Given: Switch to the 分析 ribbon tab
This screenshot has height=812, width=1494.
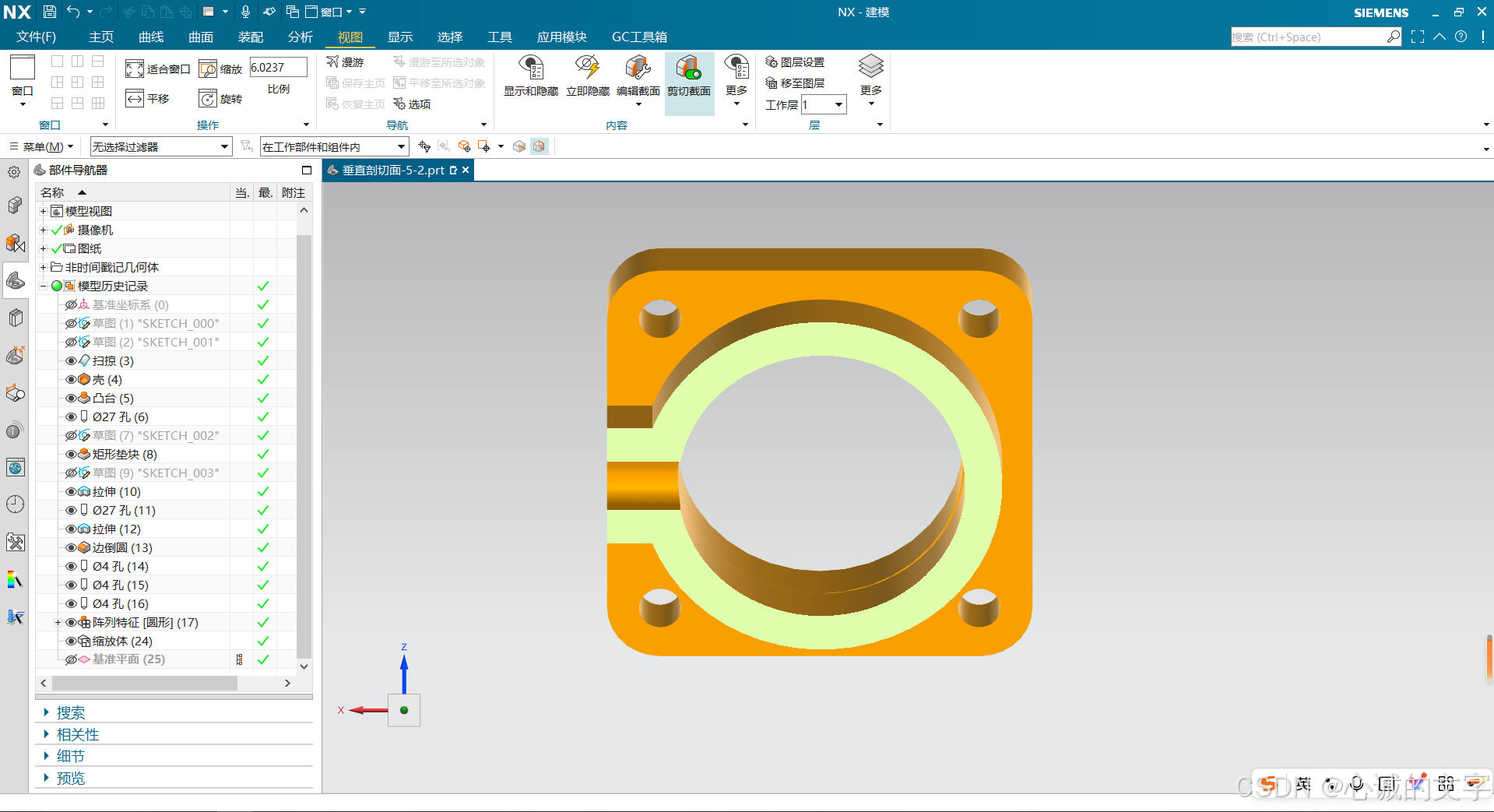Looking at the screenshot, I should coord(301,37).
